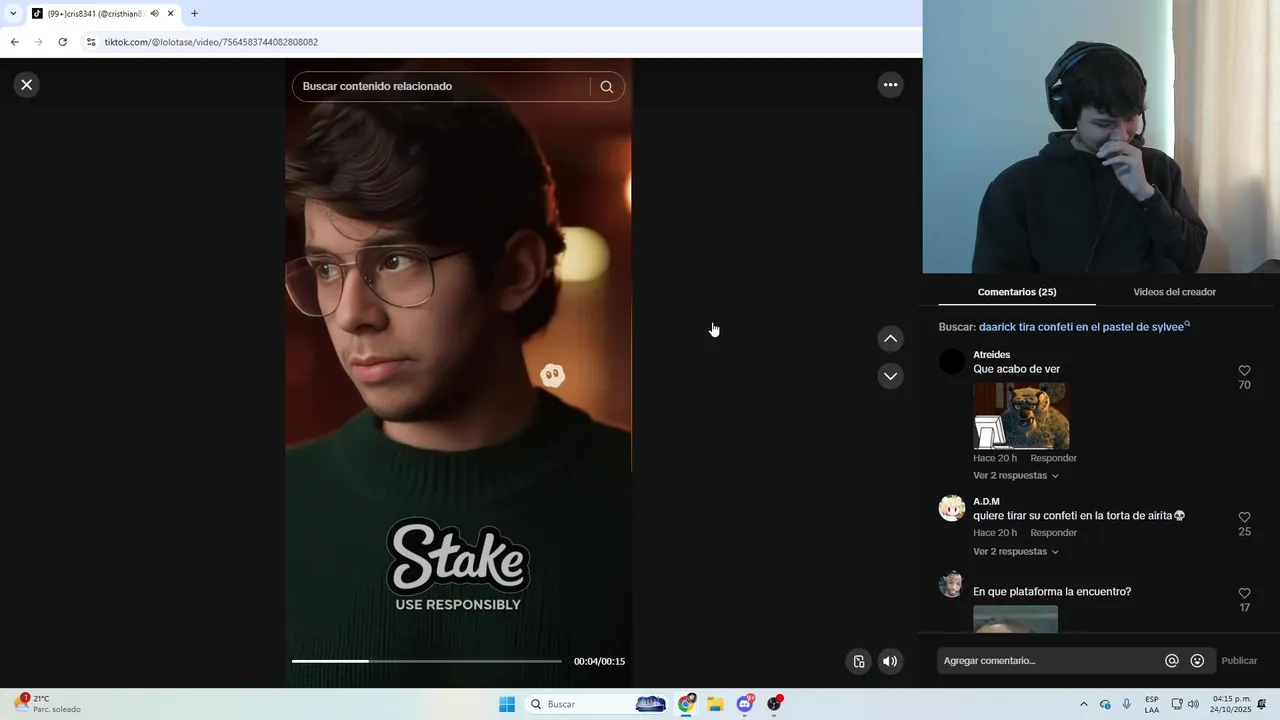Open the A.D.M profile avatar
Image resolution: width=1280 pixels, height=720 pixels.
[952, 508]
